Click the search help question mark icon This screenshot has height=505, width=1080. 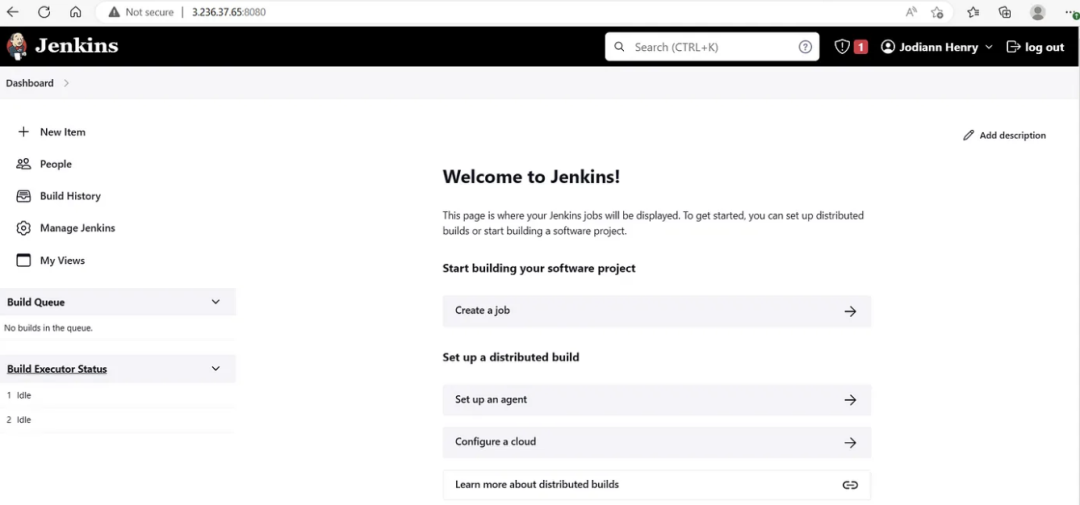805,47
